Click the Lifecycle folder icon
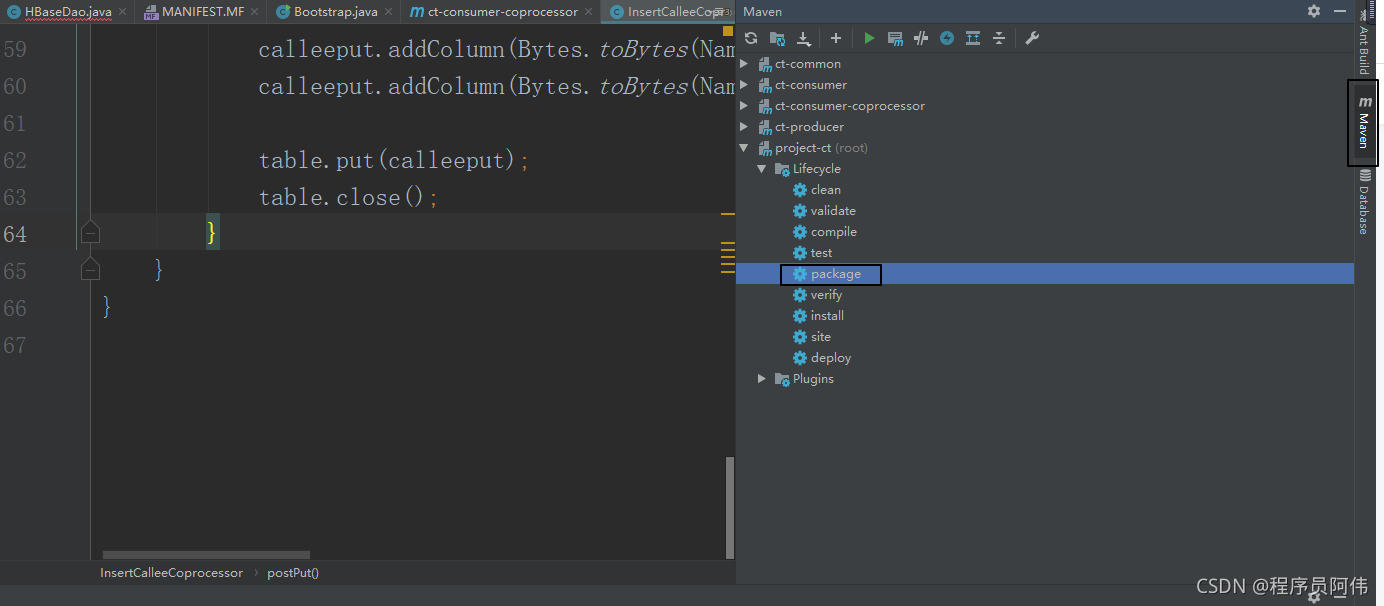 pos(782,169)
